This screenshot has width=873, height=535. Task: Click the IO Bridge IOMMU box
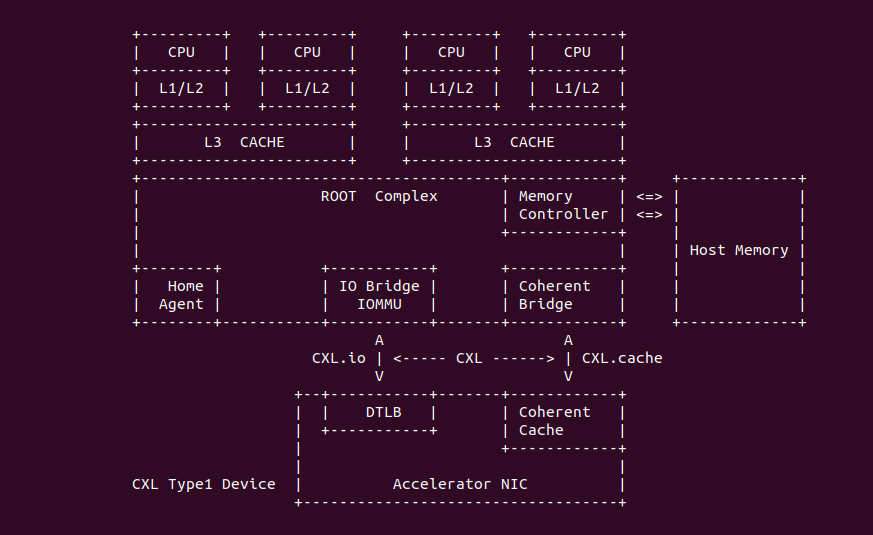pos(379,295)
